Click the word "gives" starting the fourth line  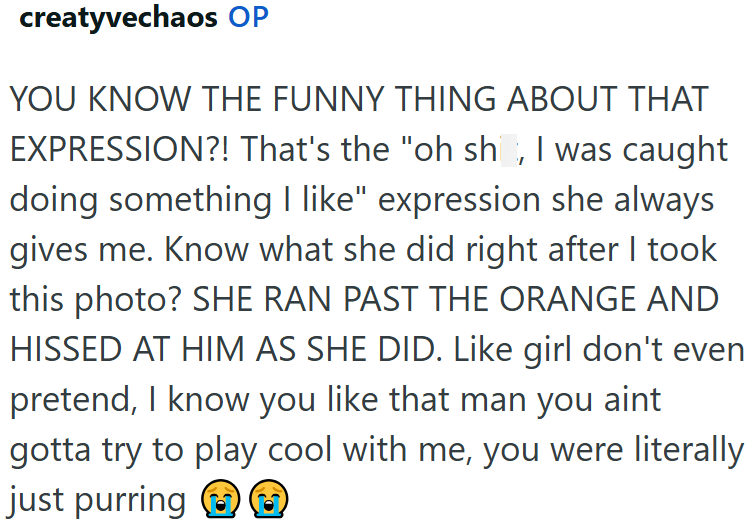pos(48,251)
